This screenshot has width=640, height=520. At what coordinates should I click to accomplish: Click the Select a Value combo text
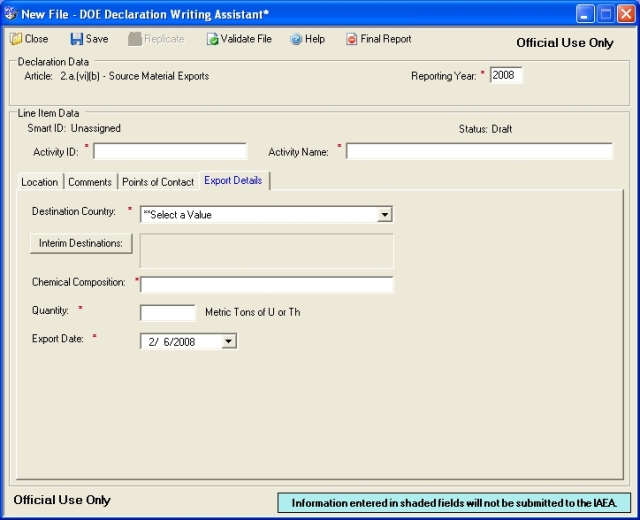tap(178, 215)
